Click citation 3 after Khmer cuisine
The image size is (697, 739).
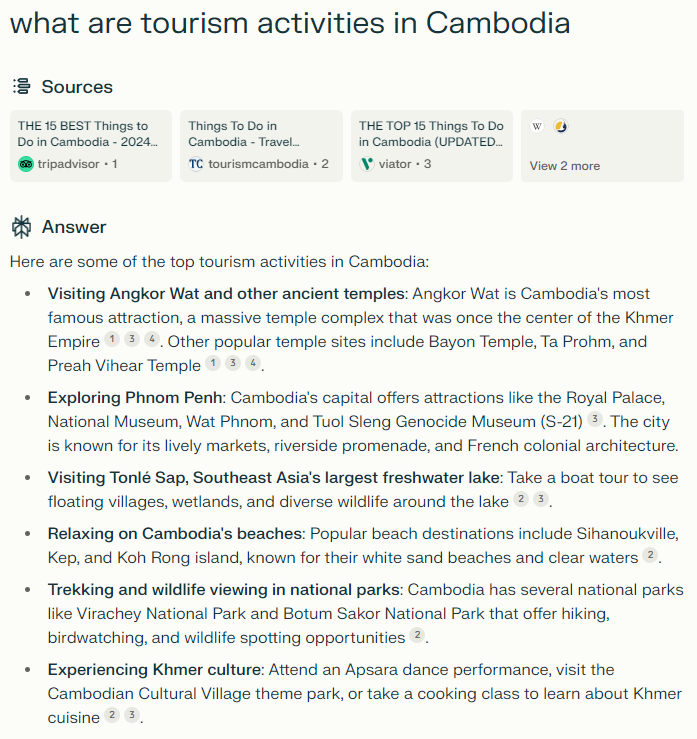131,716
